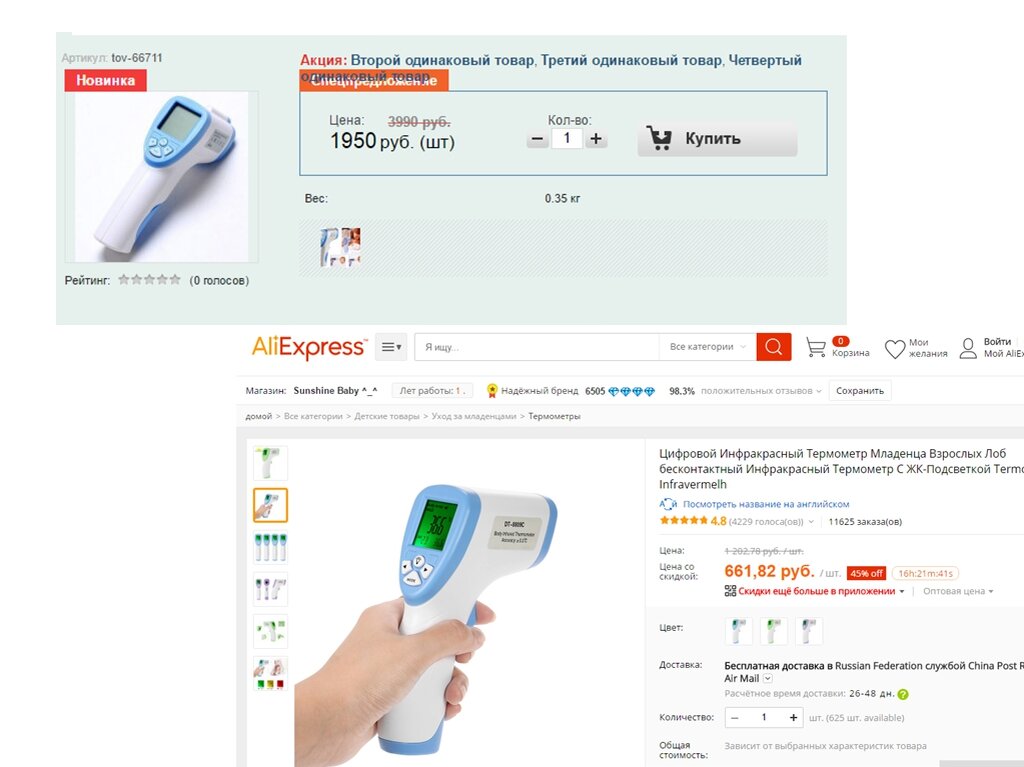
Task: Open the shopping cart Корзина icon
Action: coord(815,347)
